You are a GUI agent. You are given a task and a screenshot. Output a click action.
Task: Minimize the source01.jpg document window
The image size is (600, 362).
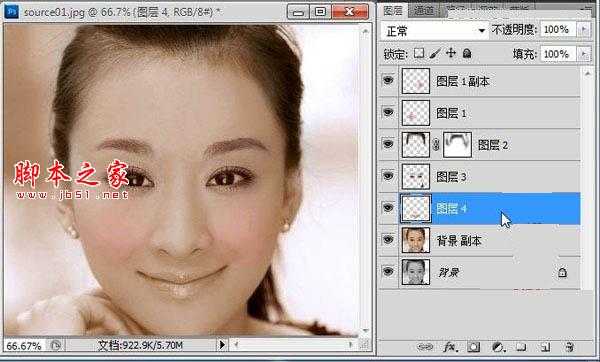click(x=298, y=12)
